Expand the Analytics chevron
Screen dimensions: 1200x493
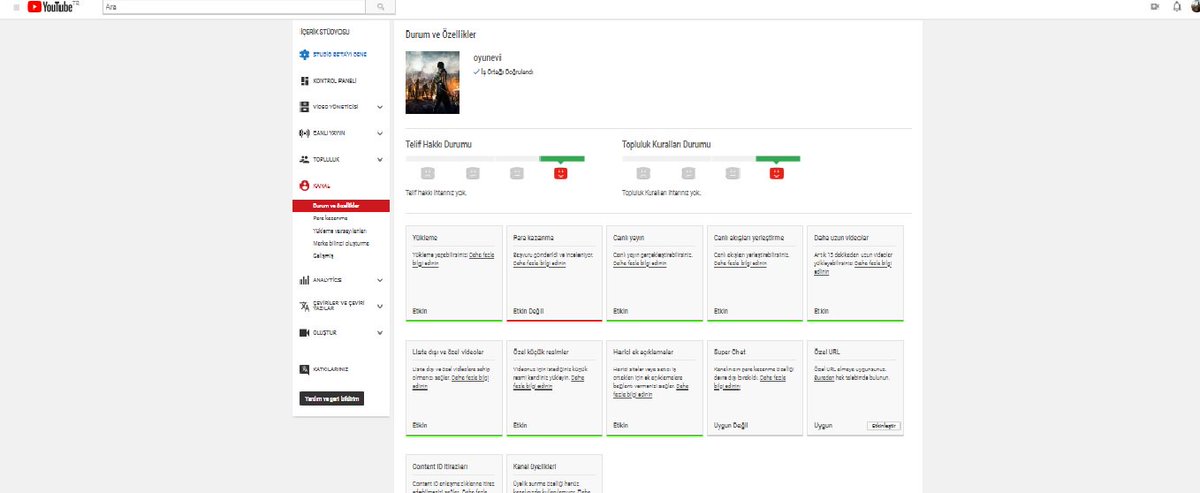pyautogui.click(x=380, y=280)
